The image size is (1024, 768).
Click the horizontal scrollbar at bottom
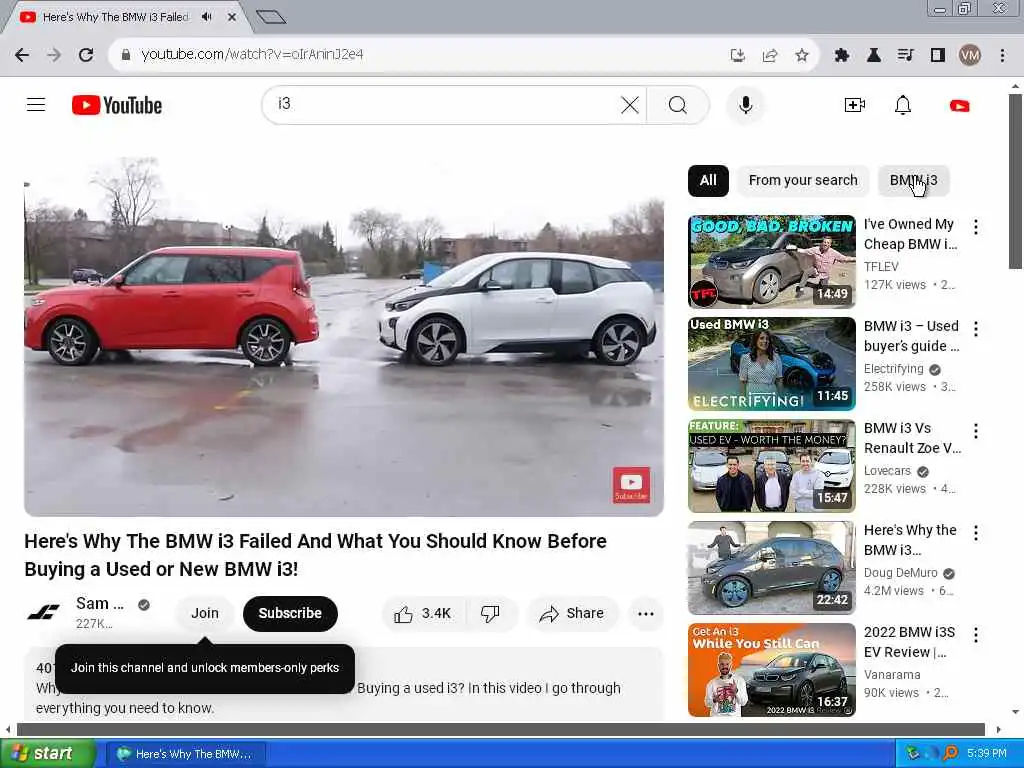pyautogui.click(x=500, y=729)
